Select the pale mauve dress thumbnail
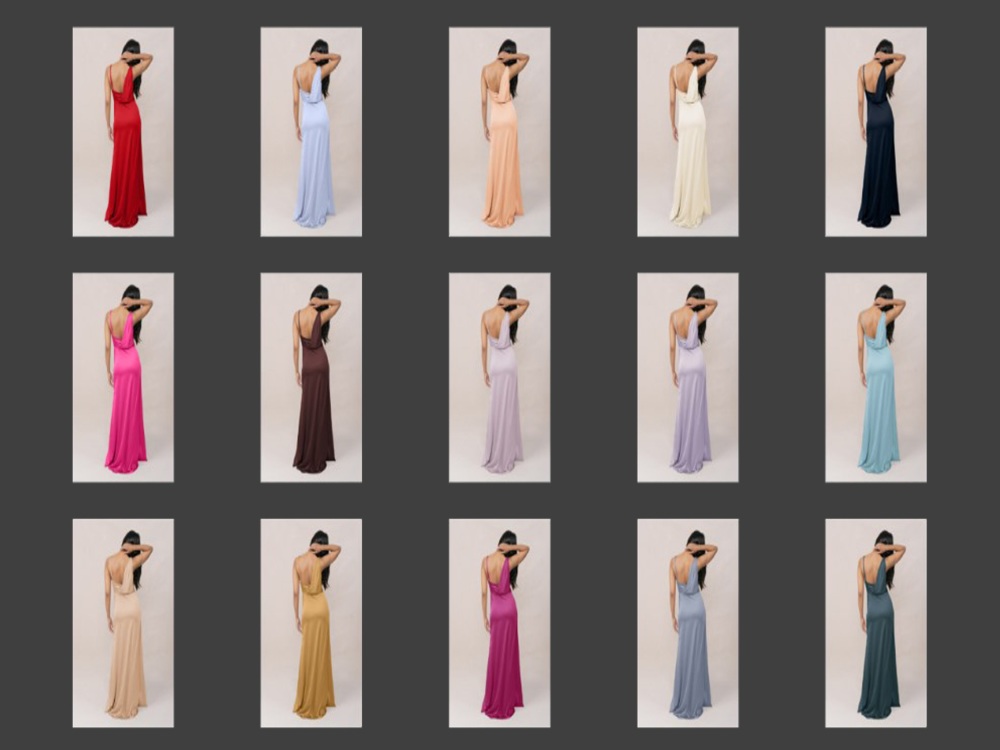This screenshot has width=1000, height=750. pos(499,378)
